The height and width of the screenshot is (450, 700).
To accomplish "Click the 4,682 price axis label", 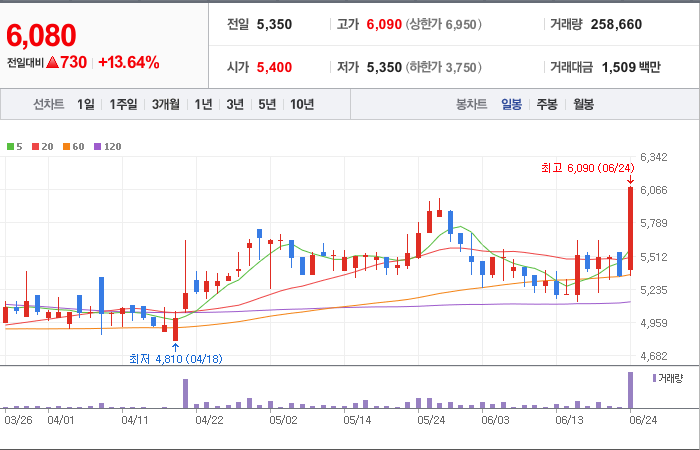I will [654, 356].
